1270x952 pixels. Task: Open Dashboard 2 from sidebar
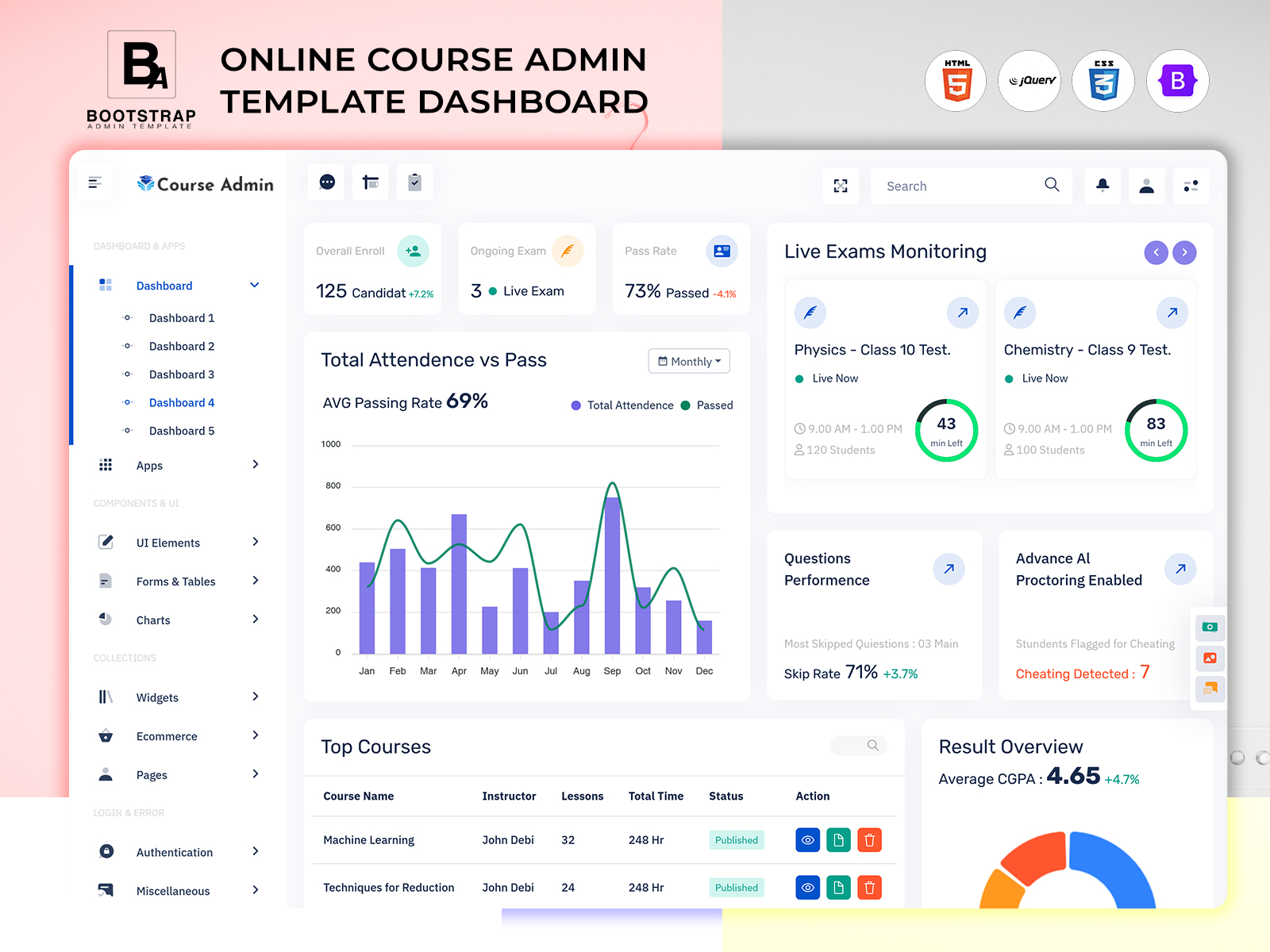pyautogui.click(x=182, y=347)
